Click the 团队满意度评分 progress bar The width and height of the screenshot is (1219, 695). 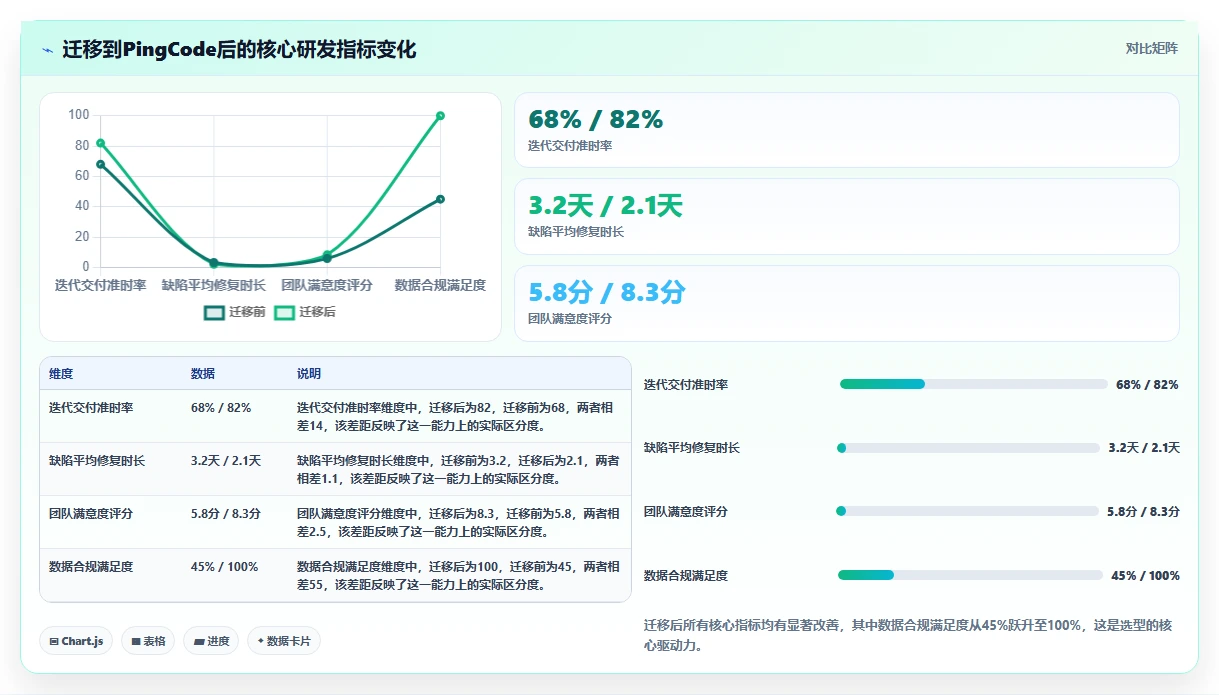[967, 511]
